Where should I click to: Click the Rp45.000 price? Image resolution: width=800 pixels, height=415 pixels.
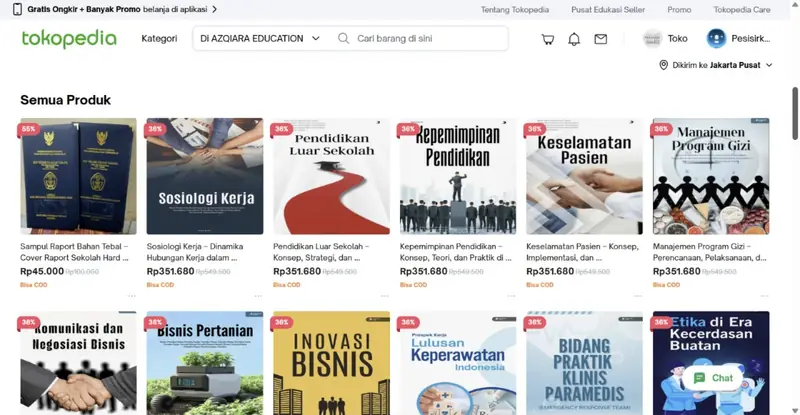(x=42, y=272)
